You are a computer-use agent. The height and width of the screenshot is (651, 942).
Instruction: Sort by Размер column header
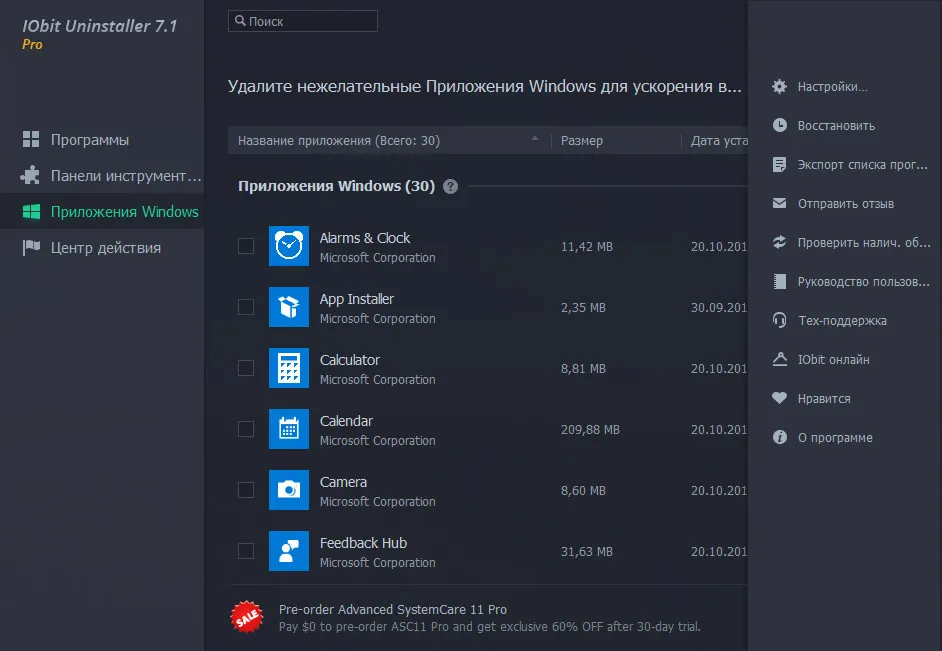click(x=582, y=141)
